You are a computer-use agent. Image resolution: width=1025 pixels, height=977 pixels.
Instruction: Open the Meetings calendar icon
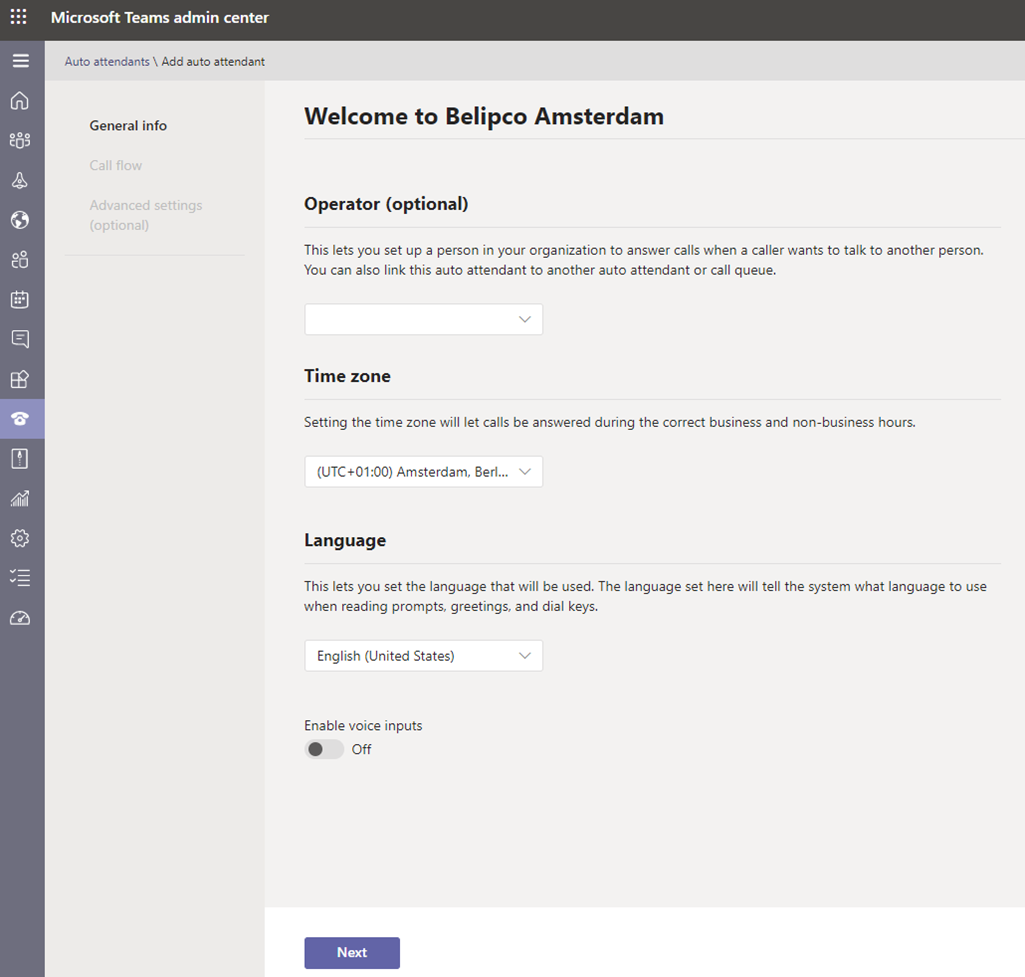(x=20, y=299)
